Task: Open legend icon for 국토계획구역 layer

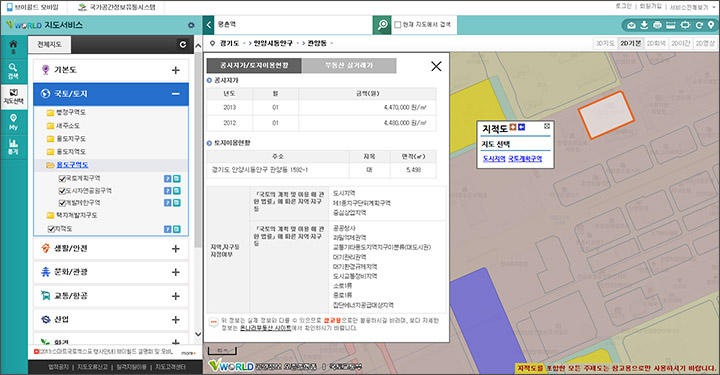Action: tap(176, 179)
